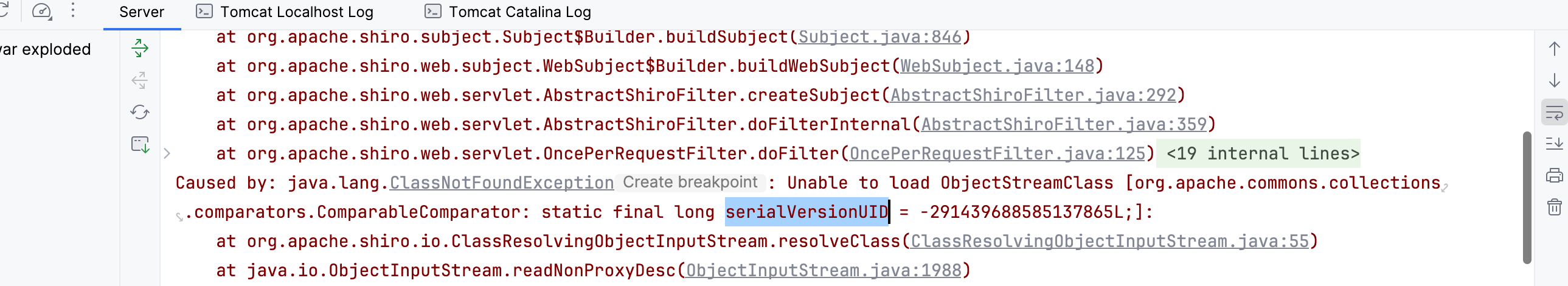This screenshot has width=1568, height=286.
Task: Click the console vertical scrollbar thumb
Action: (1527, 197)
